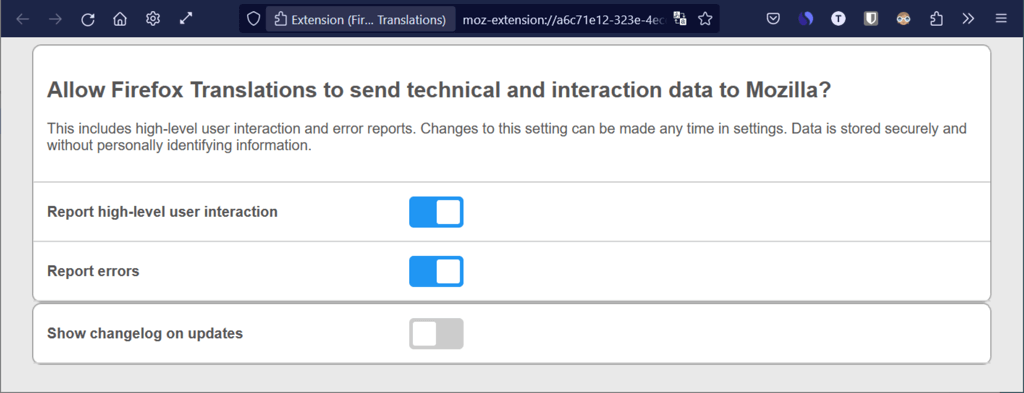Open the Pocket save icon
The height and width of the screenshot is (393, 1024).
click(773, 19)
